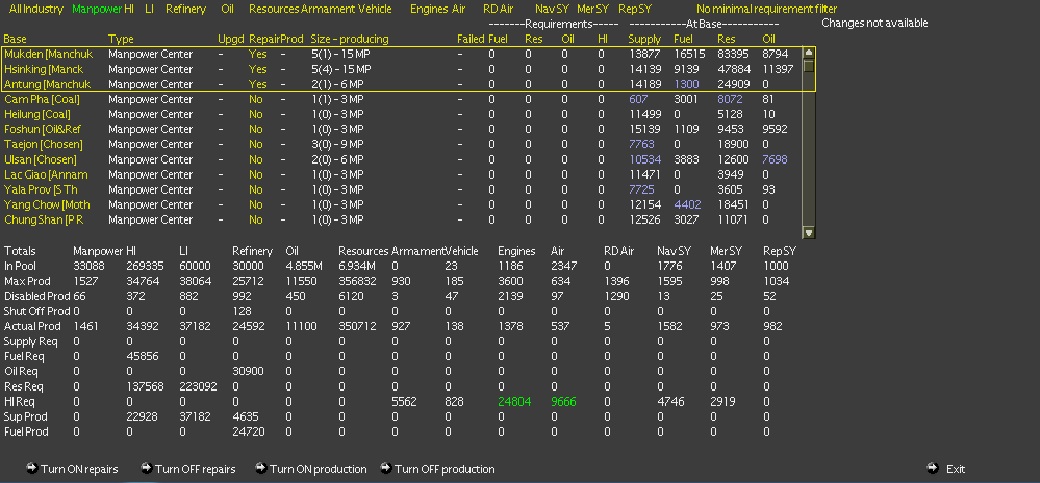Open the Foshun base row

click(42, 129)
